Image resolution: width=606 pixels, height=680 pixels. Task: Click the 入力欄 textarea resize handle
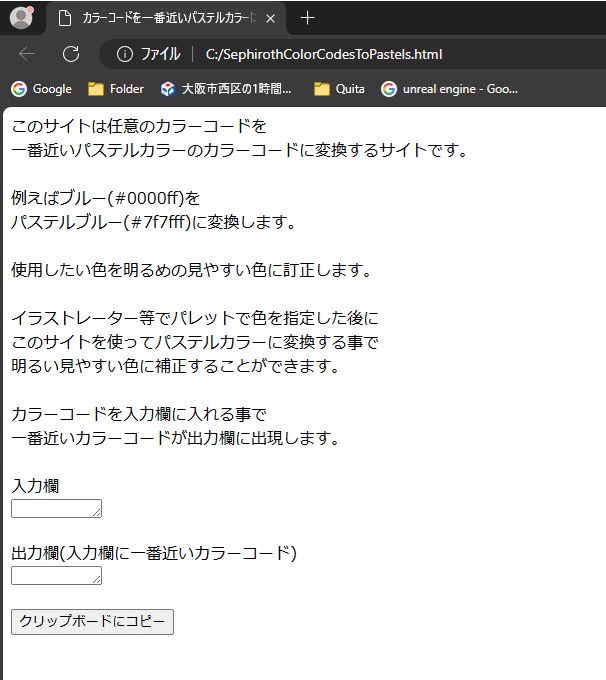click(97, 513)
